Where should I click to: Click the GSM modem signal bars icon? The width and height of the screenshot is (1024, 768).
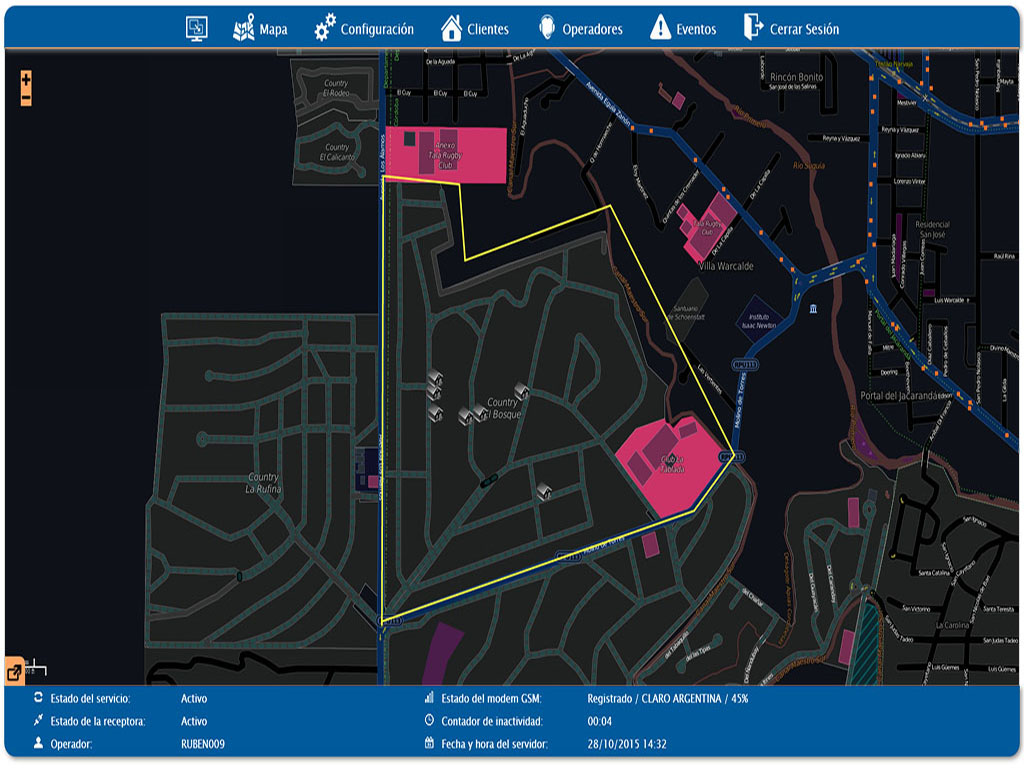429,698
